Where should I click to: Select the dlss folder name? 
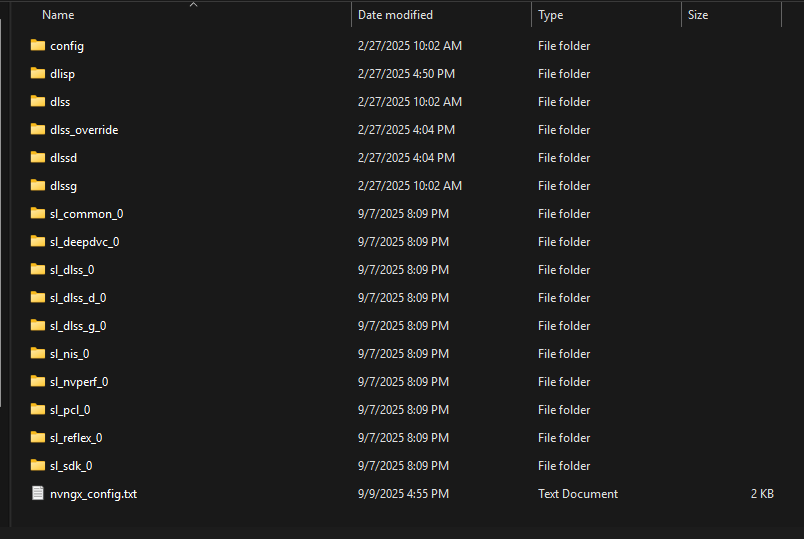tap(60, 102)
